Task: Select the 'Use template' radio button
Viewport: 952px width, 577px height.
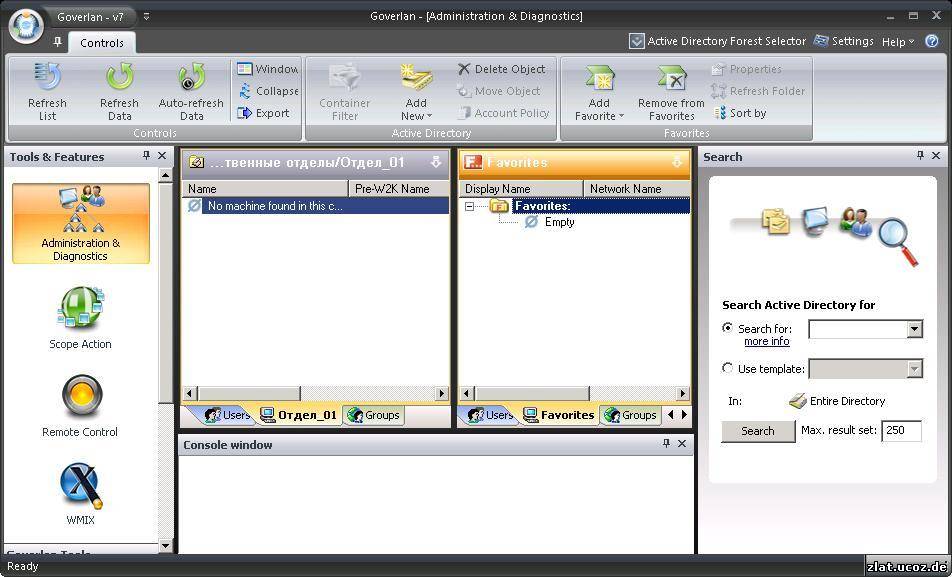Action: point(727,368)
